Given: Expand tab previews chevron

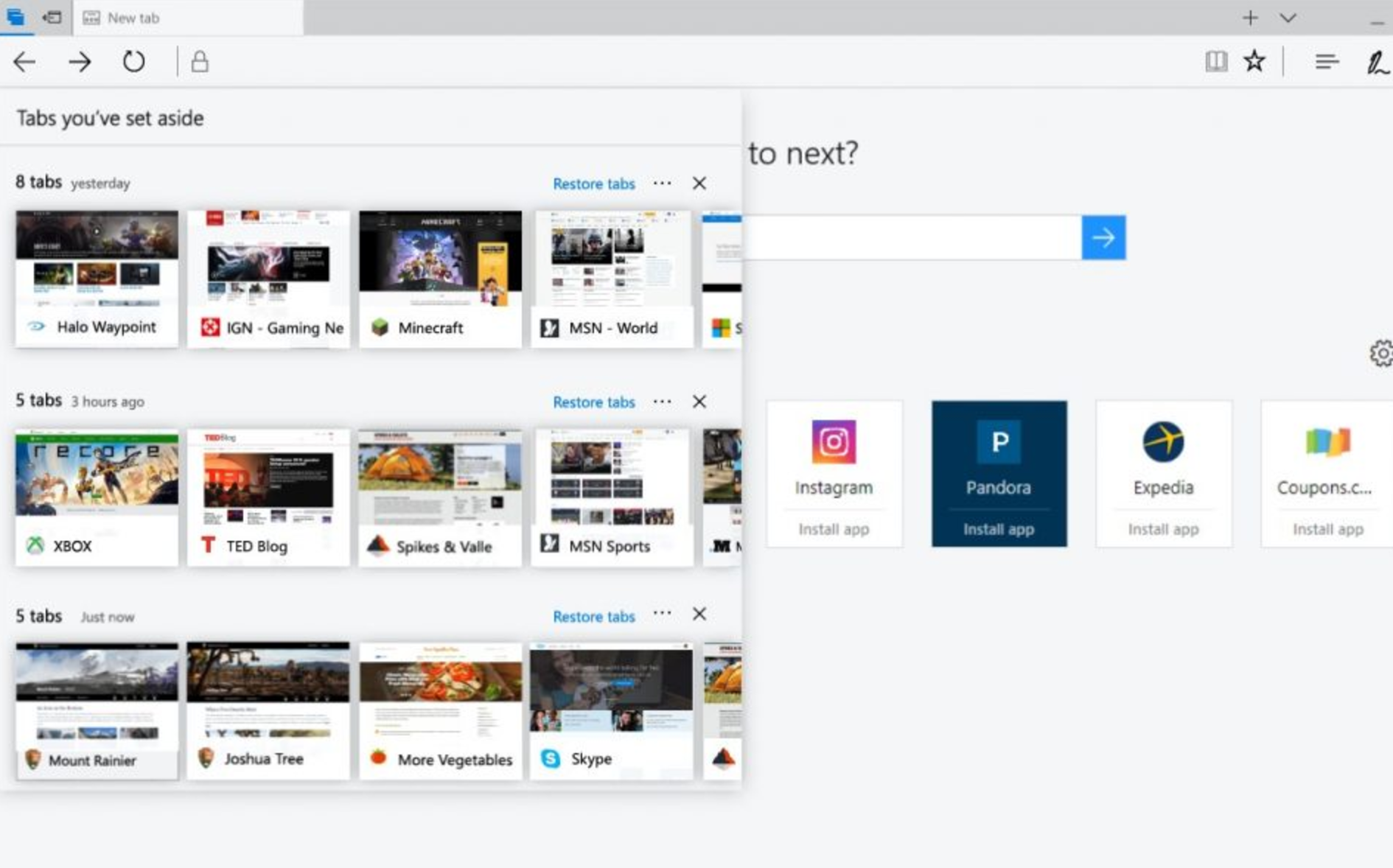Looking at the screenshot, I should tap(1288, 18).
